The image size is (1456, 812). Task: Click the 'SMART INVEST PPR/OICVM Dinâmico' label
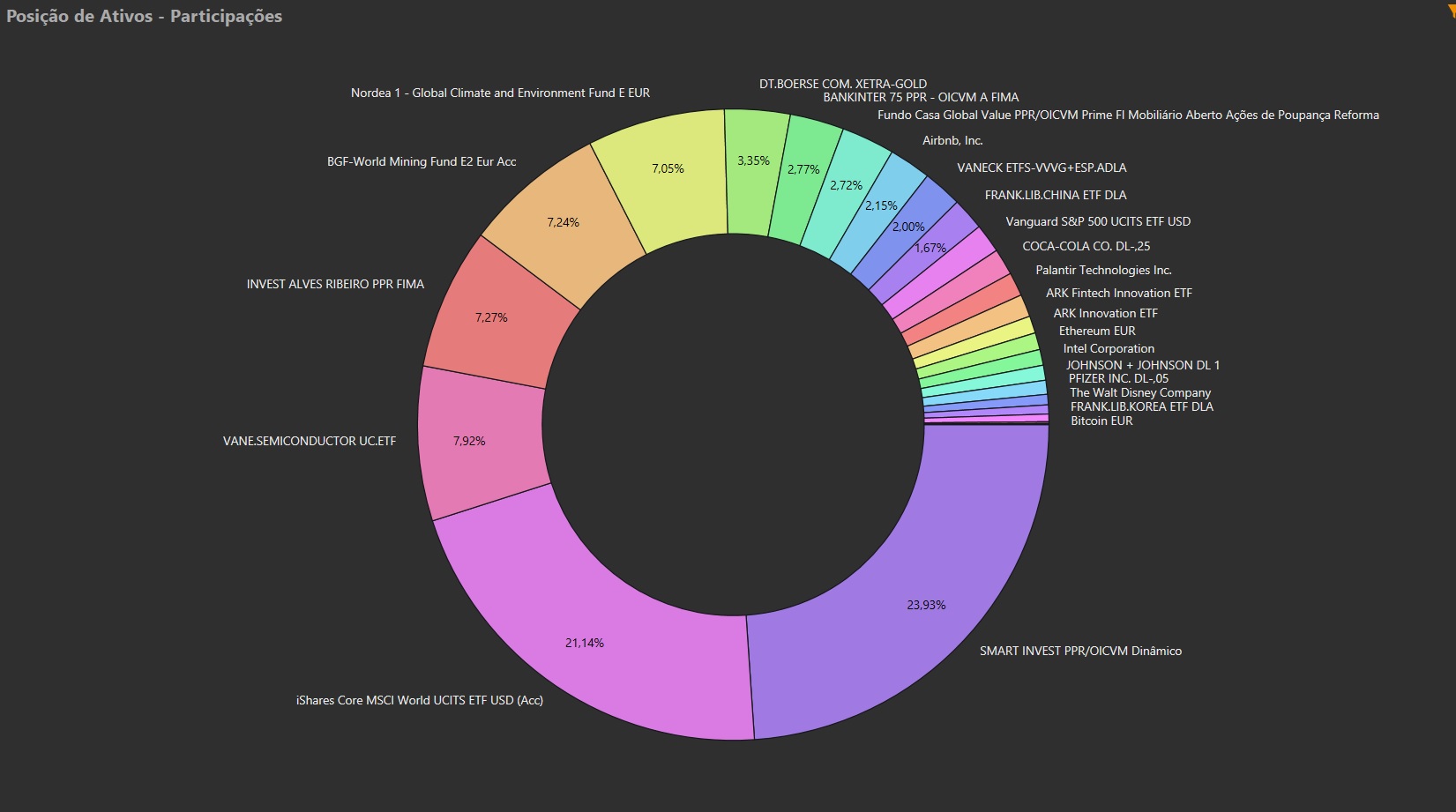[x=1080, y=651]
